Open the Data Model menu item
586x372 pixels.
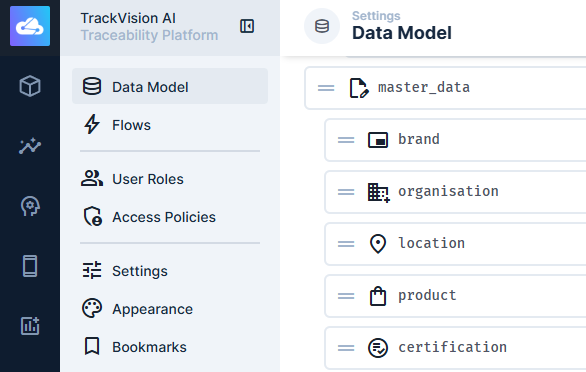170,86
